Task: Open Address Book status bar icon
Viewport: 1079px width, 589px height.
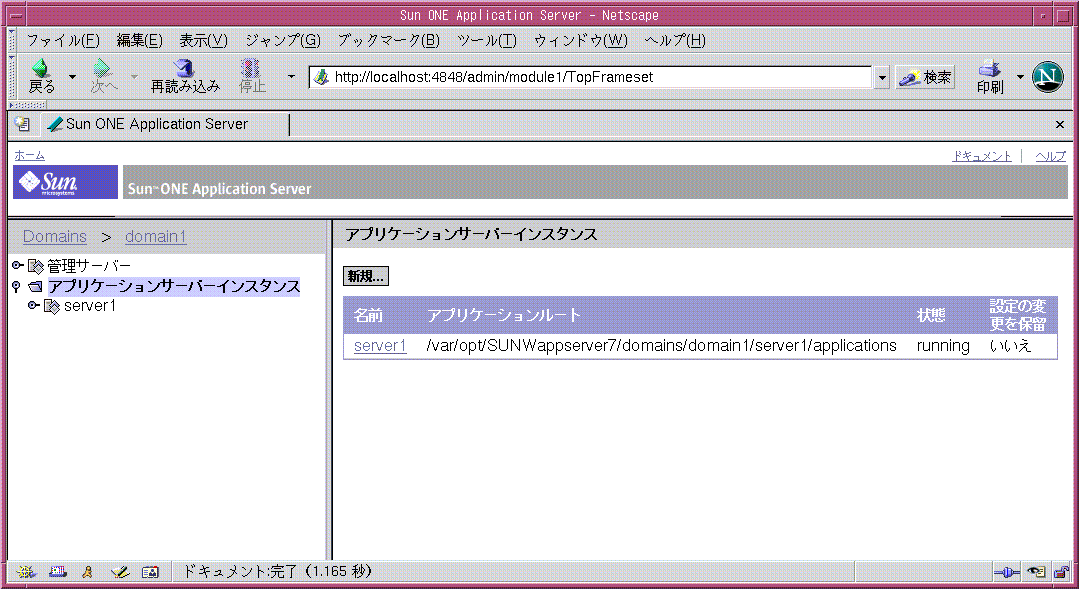Action: [150, 572]
